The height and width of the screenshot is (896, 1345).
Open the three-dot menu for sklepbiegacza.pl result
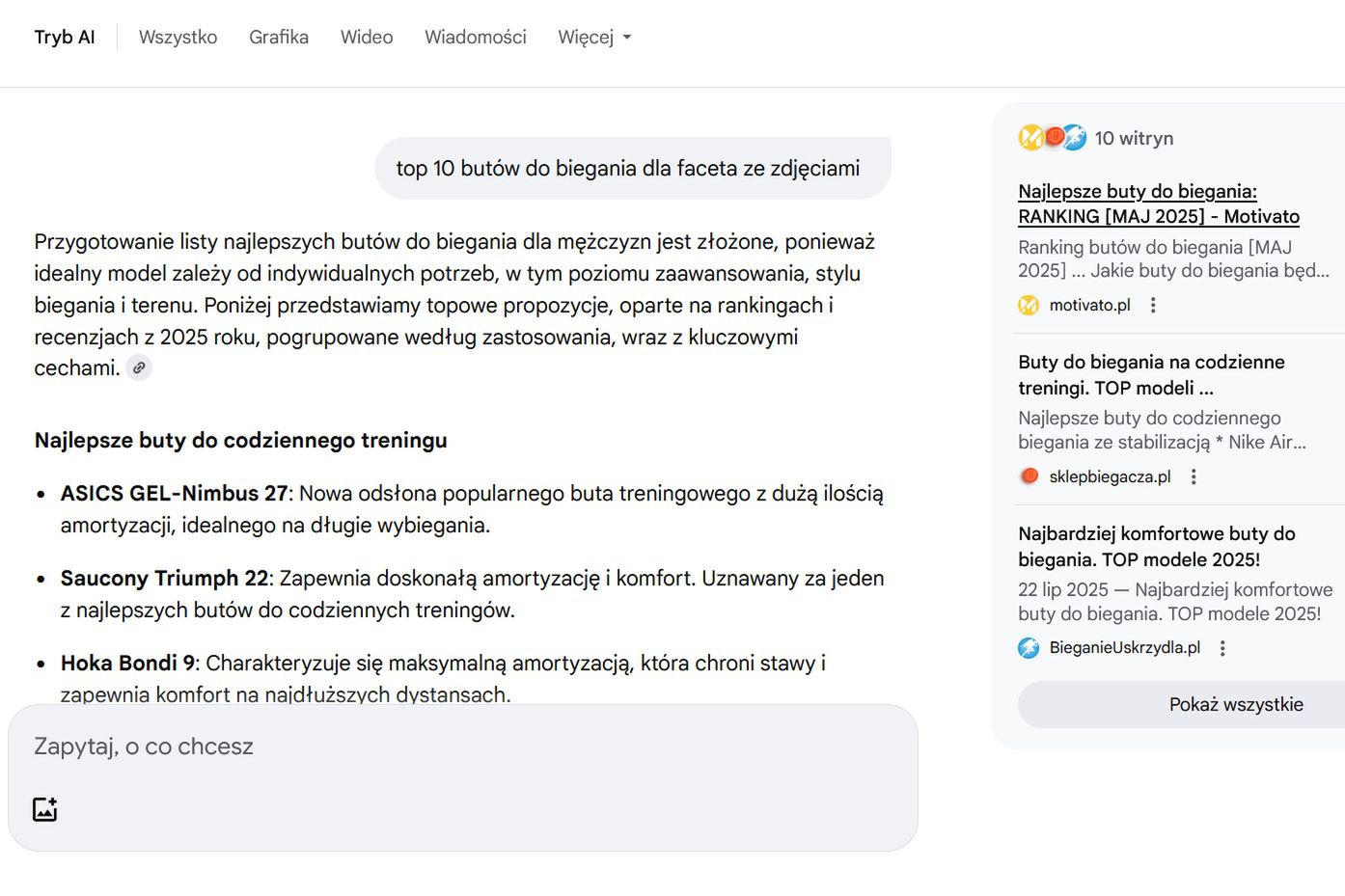pyautogui.click(x=1194, y=475)
